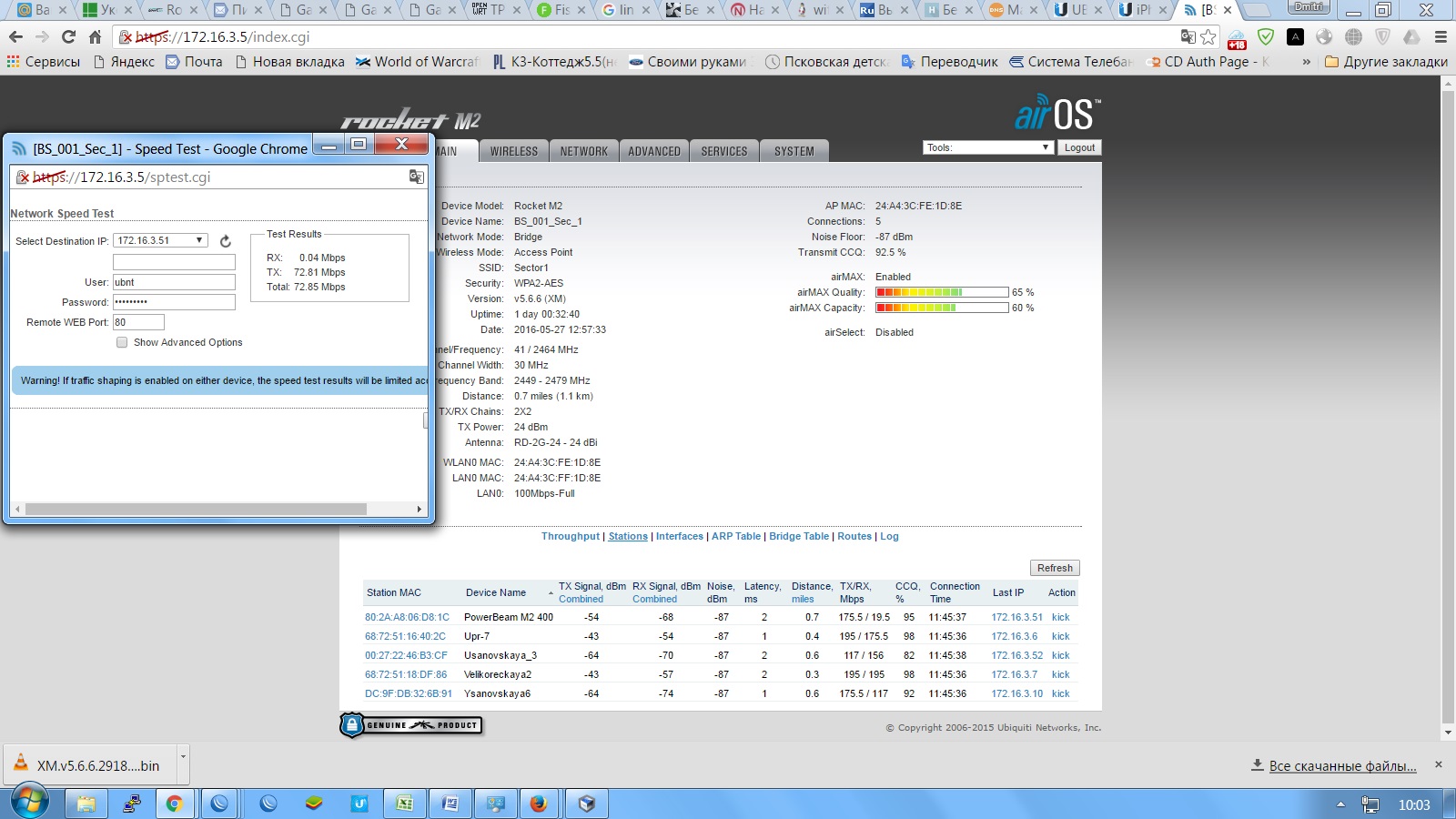Click the red +18 extension icon
The width and height of the screenshot is (1456, 819).
[1237, 38]
